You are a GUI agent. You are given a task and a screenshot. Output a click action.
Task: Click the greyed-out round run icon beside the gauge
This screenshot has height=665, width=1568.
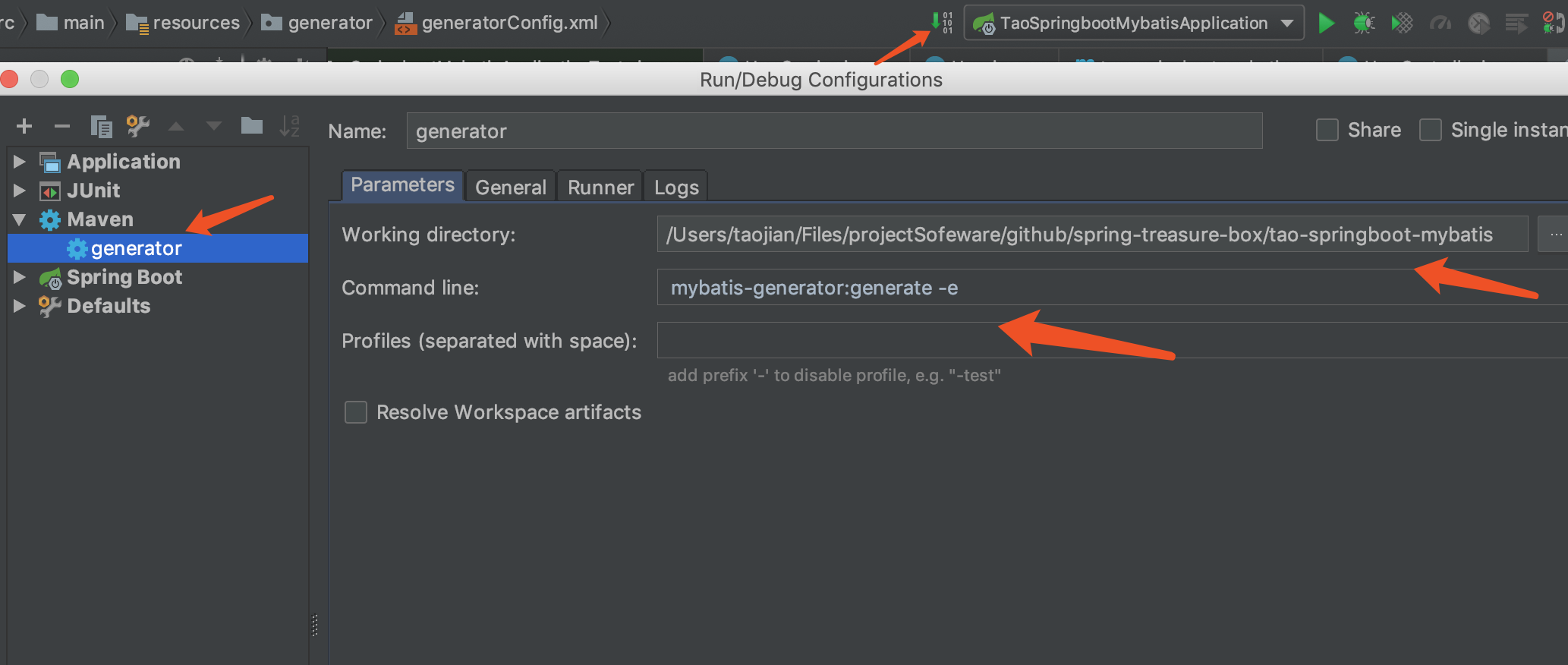[1478, 24]
